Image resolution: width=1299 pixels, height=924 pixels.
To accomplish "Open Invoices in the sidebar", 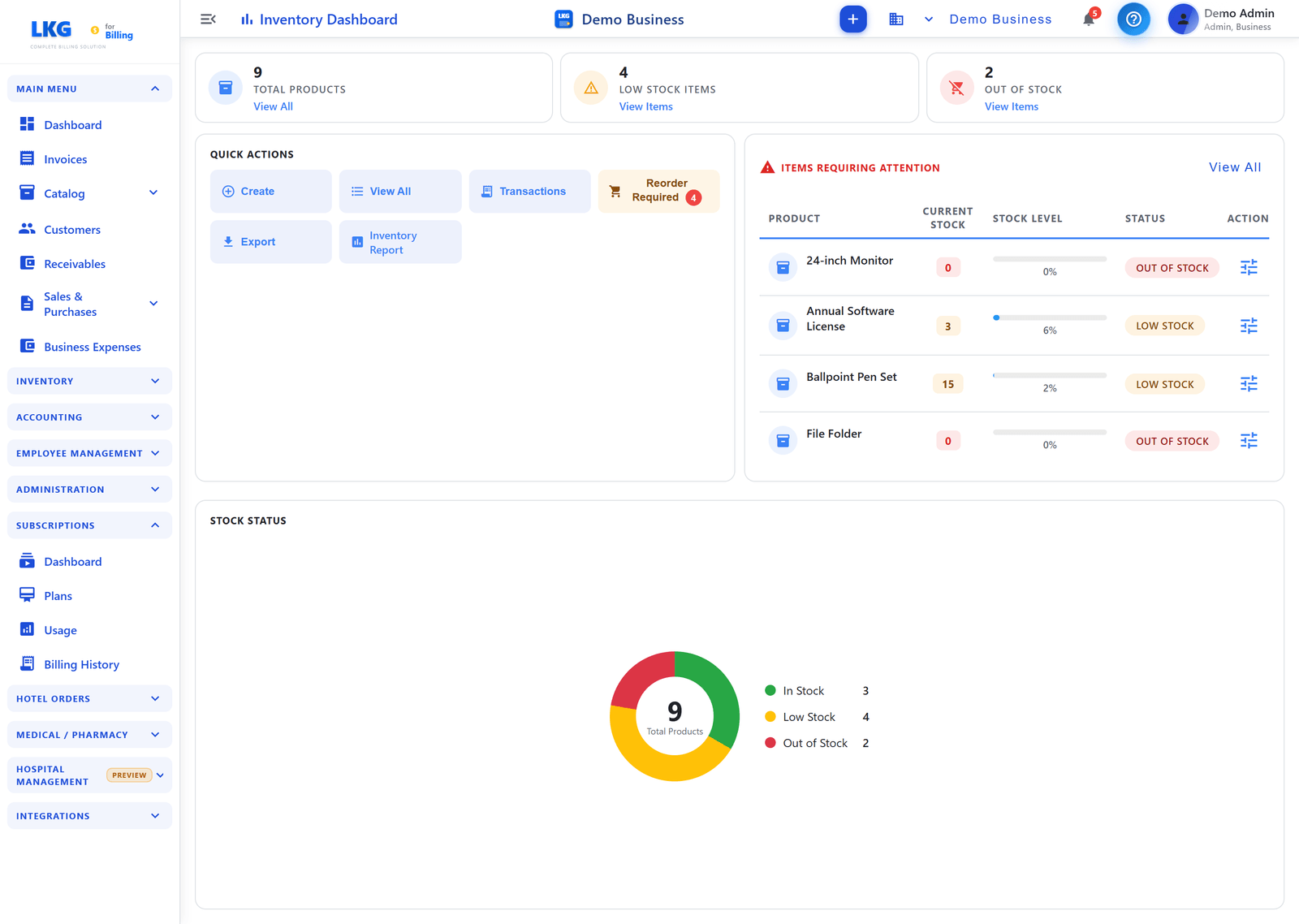I will (x=89, y=159).
